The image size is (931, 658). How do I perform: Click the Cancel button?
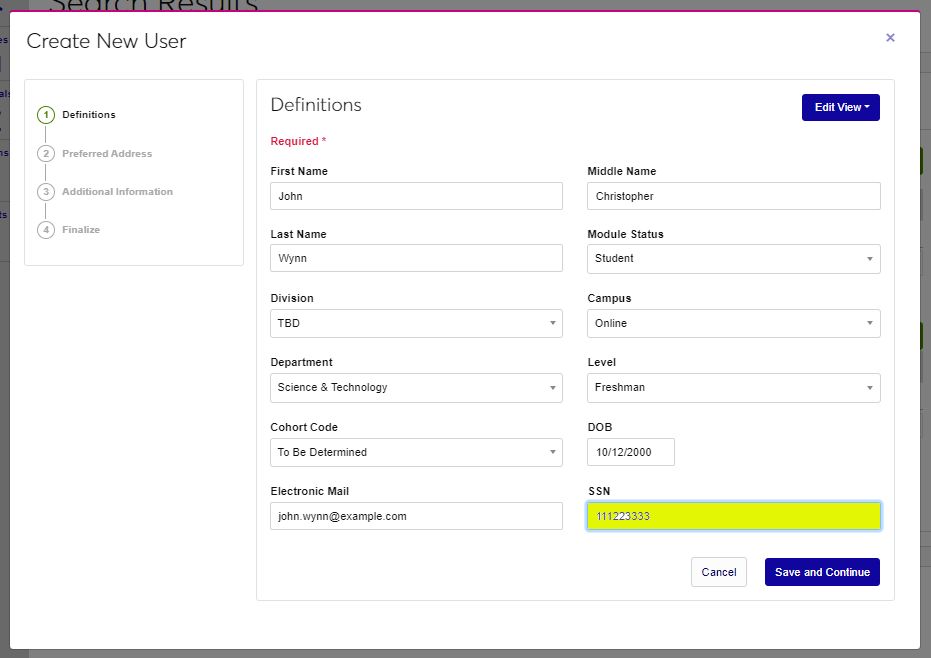[718, 572]
